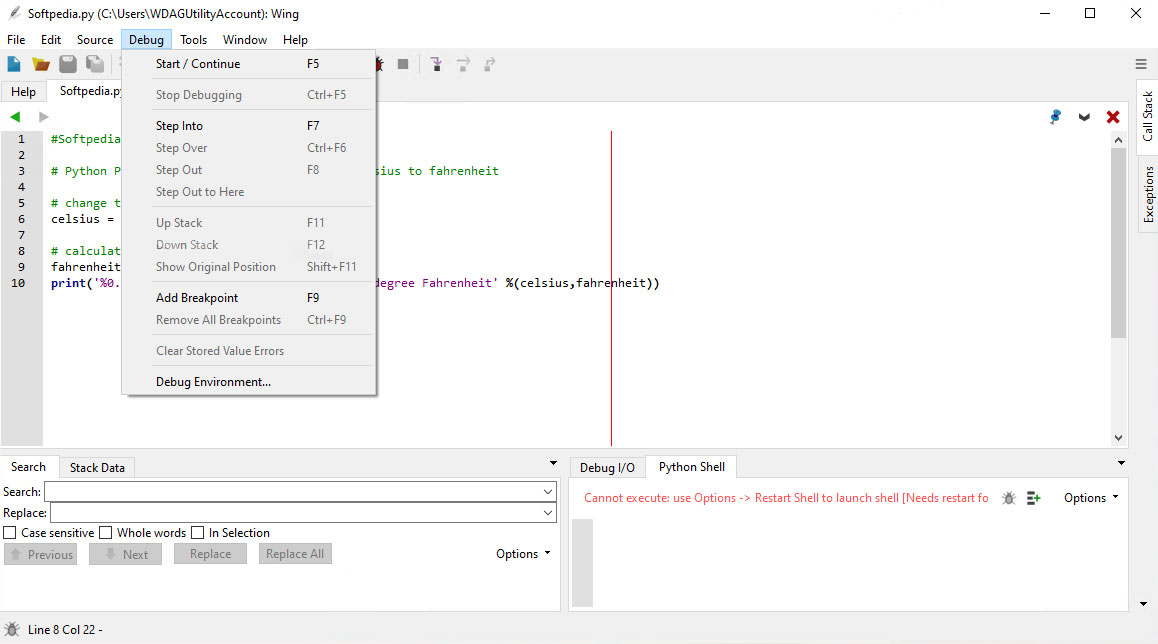Open the Replace field history dropdown arrow
The width and height of the screenshot is (1158, 644).
click(548, 513)
